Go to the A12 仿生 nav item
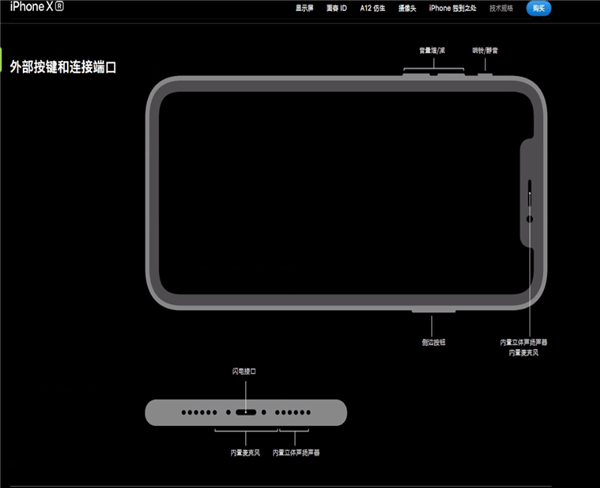Screen dimensions: 600x488 [372, 8]
